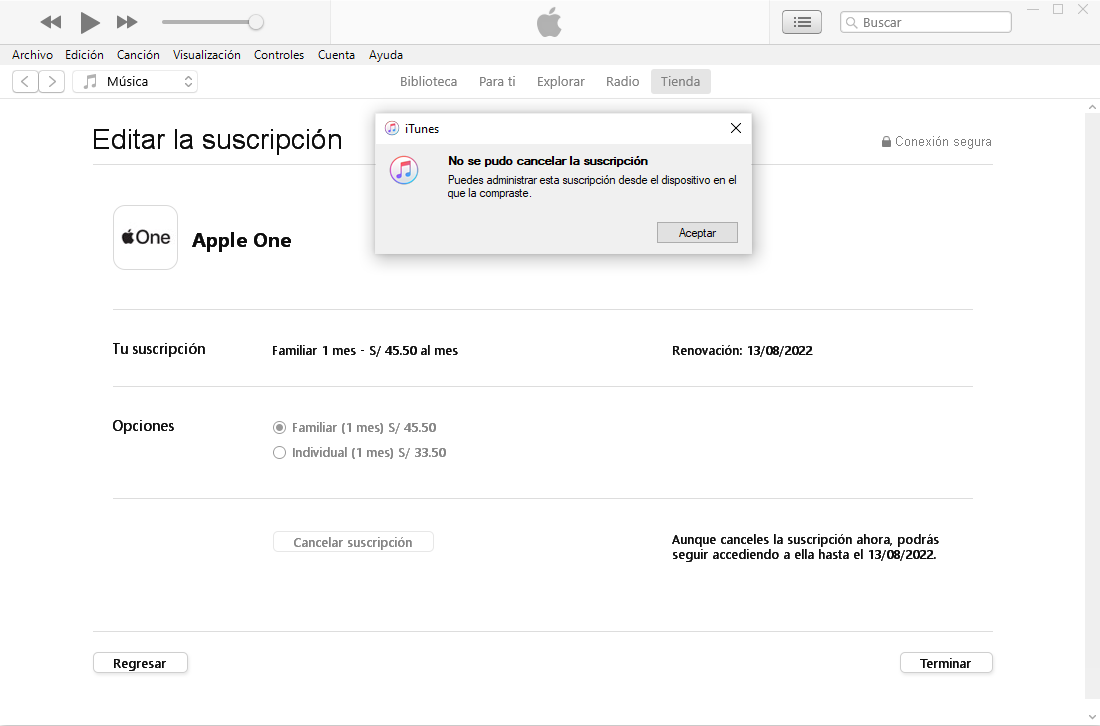Click the Familiar 1 mes - S/ 45.50 al mes text
1100x726 pixels.
[365, 351]
